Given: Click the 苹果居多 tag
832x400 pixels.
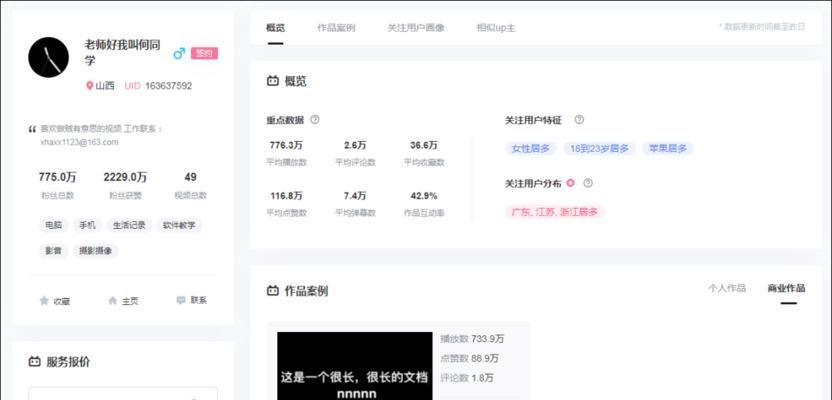Looking at the screenshot, I should pos(668,149).
